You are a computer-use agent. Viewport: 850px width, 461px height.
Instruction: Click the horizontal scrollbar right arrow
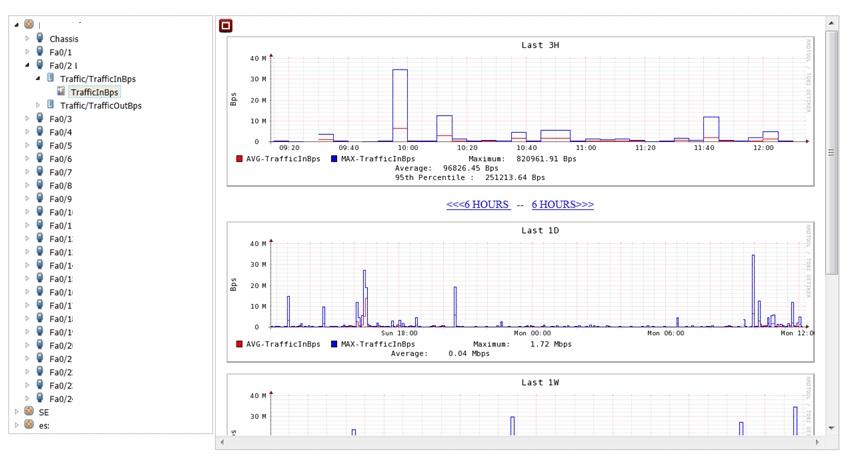pyautogui.click(x=817, y=443)
